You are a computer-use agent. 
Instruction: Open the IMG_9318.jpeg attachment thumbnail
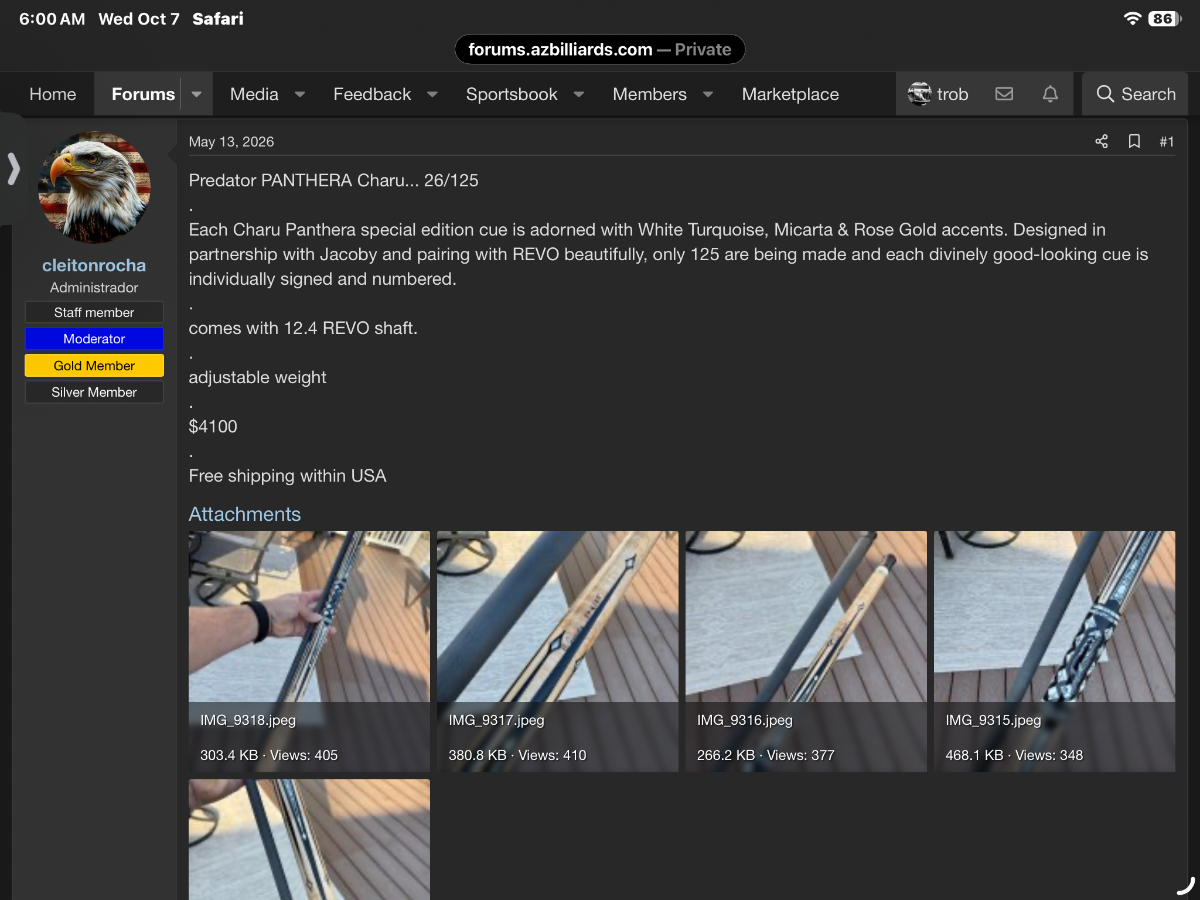(x=309, y=651)
